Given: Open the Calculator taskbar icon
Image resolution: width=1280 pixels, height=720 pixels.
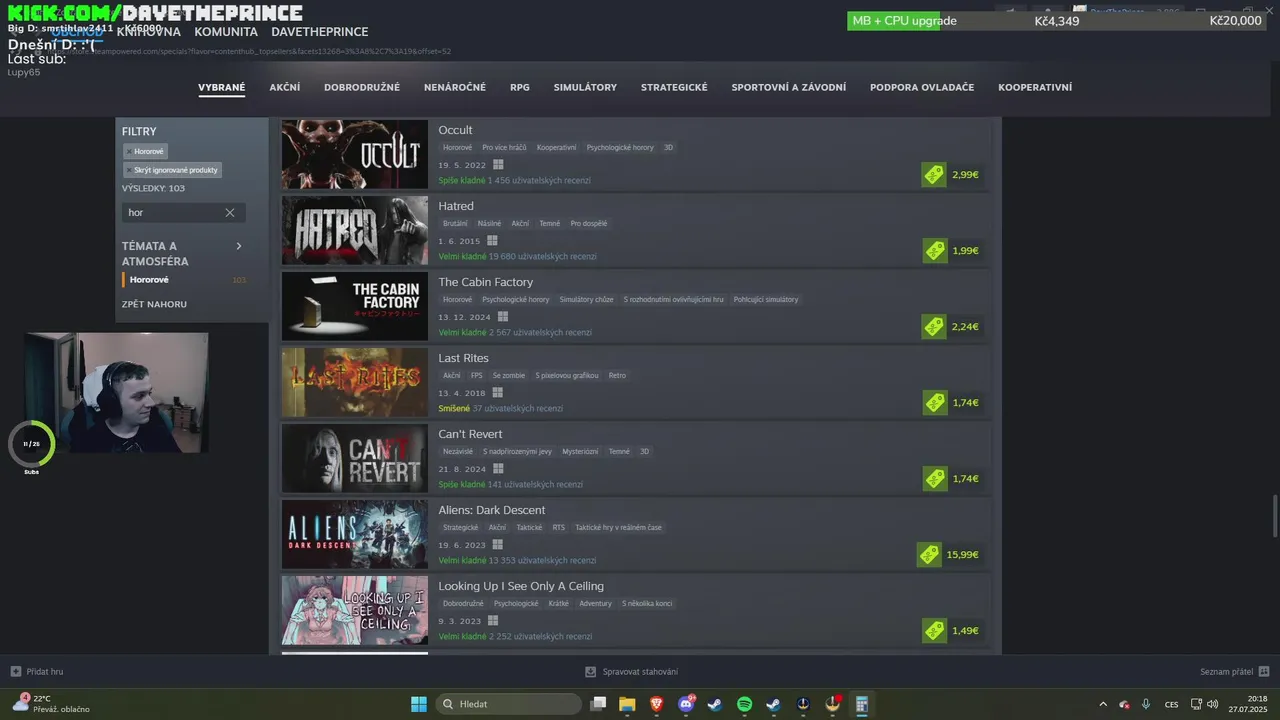Looking at the screenshot, I should tap(861, 704).
